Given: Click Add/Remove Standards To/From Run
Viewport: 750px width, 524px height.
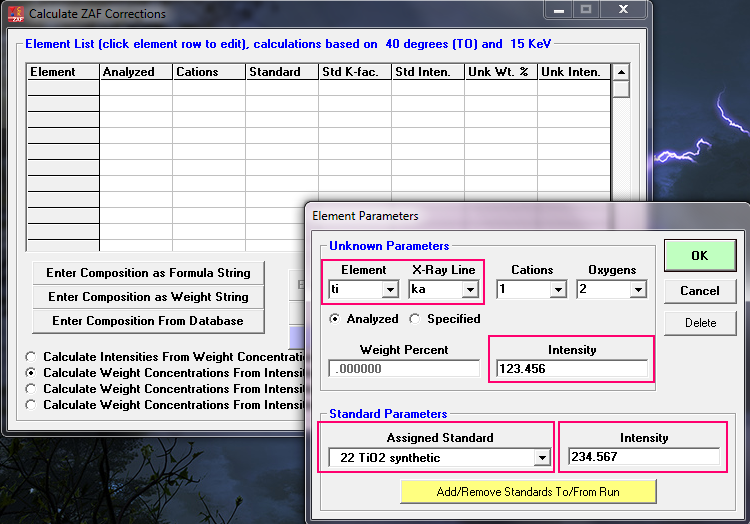Looking at the screenshot, I should point(527,491).
